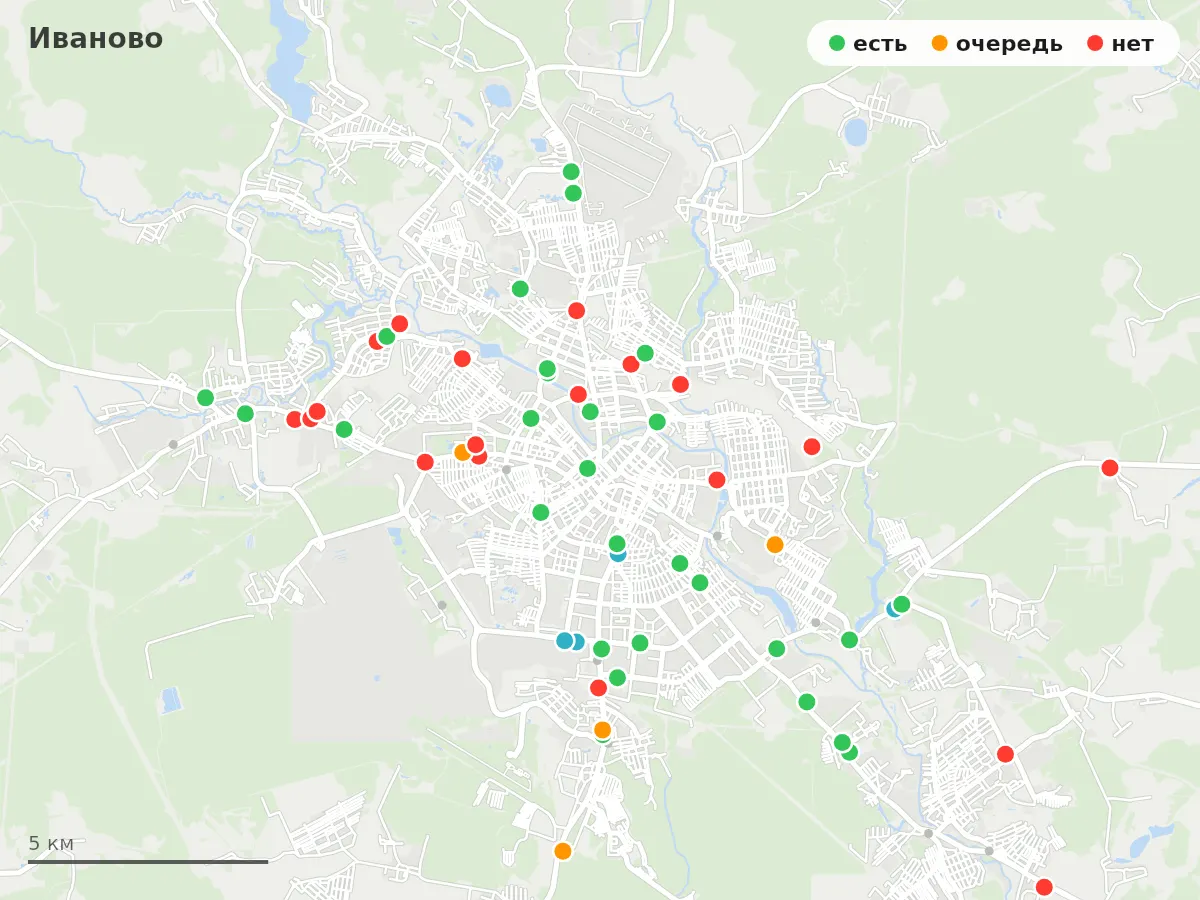Image resolution: width=1200 pixels, height=900 pixels.
Task: Click the orange 'очередь' legend dot
Action: [x=939, y=43]
